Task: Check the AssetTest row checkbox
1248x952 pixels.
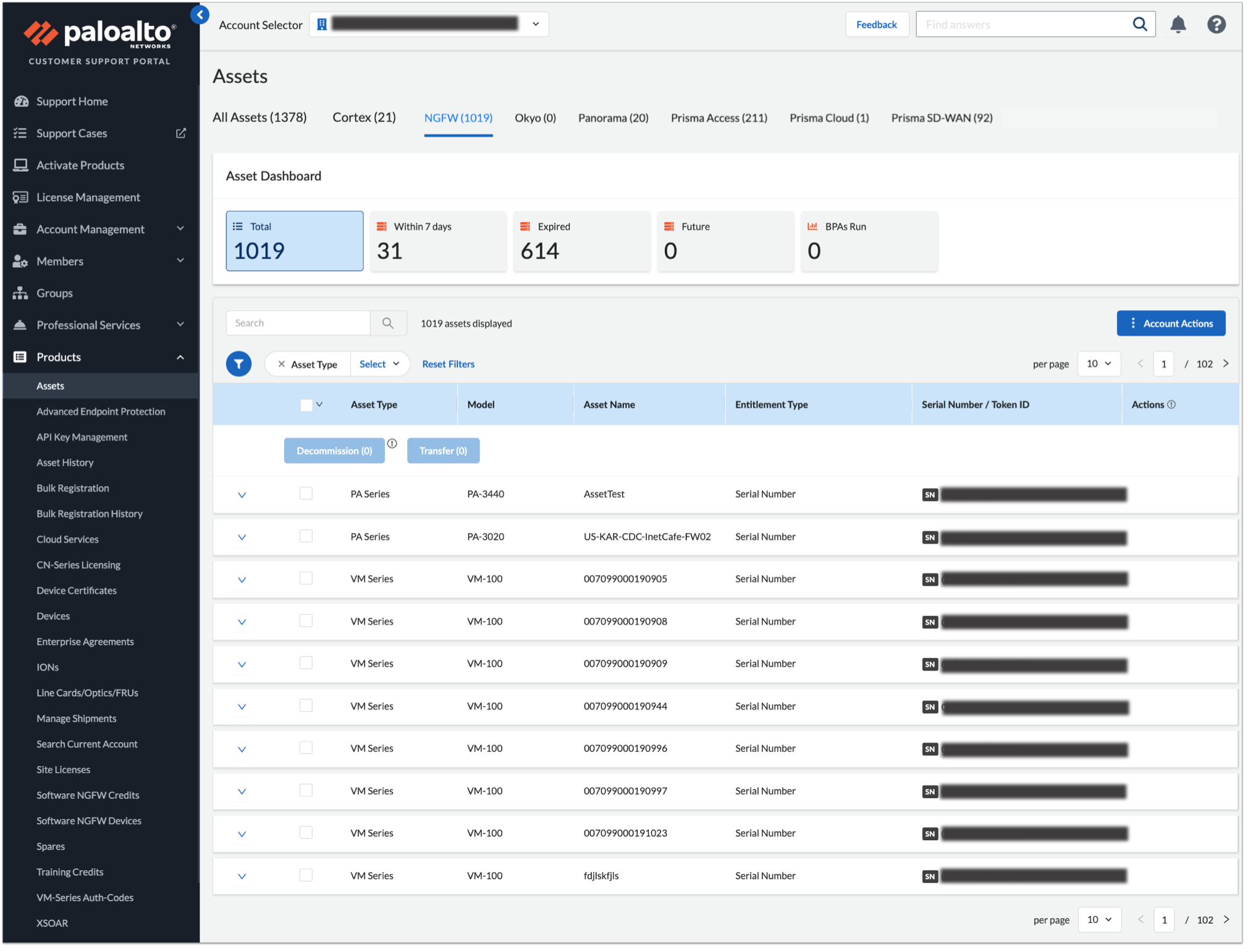Action: point(306,494)
